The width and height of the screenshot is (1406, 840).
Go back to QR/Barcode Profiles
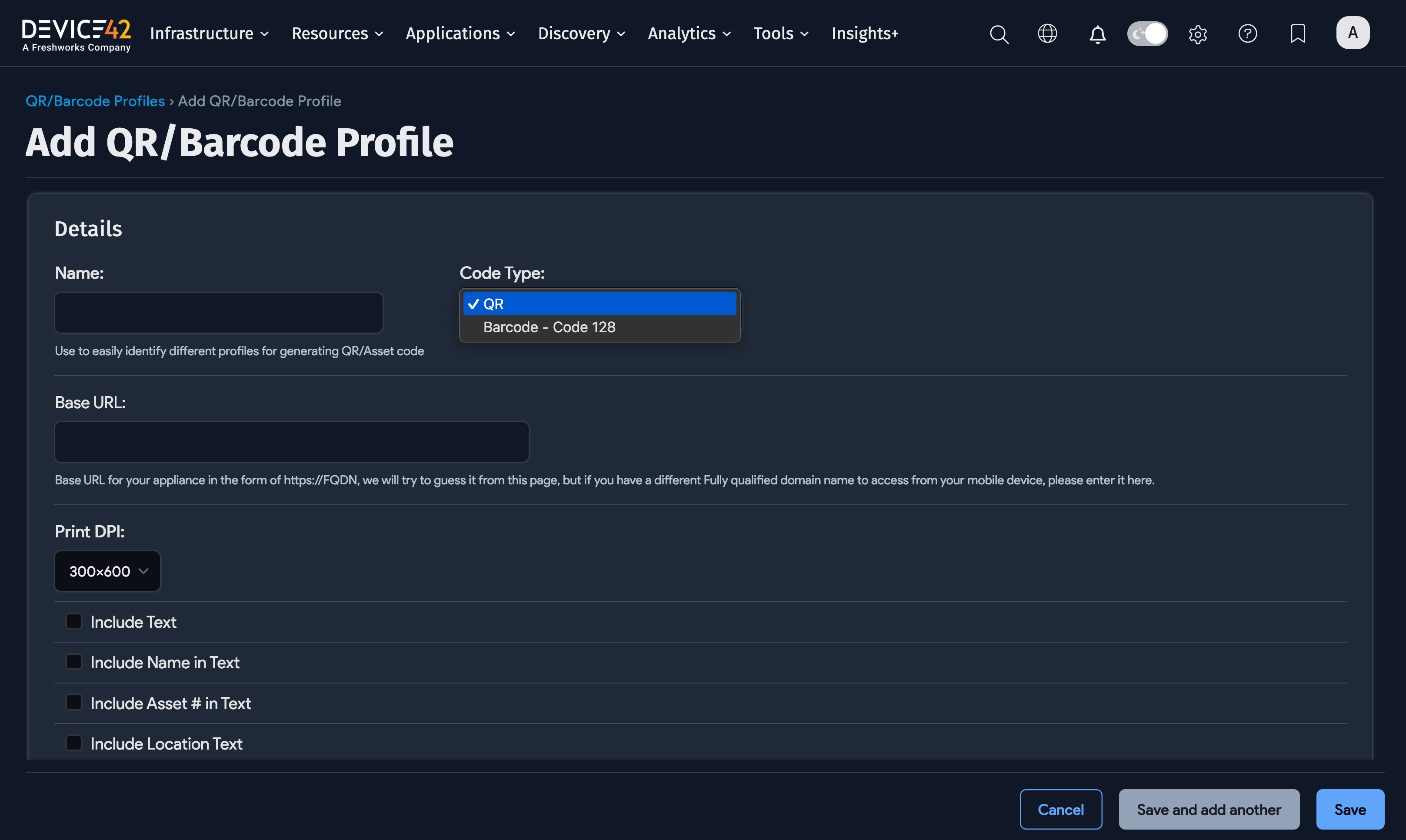[94, 101]
